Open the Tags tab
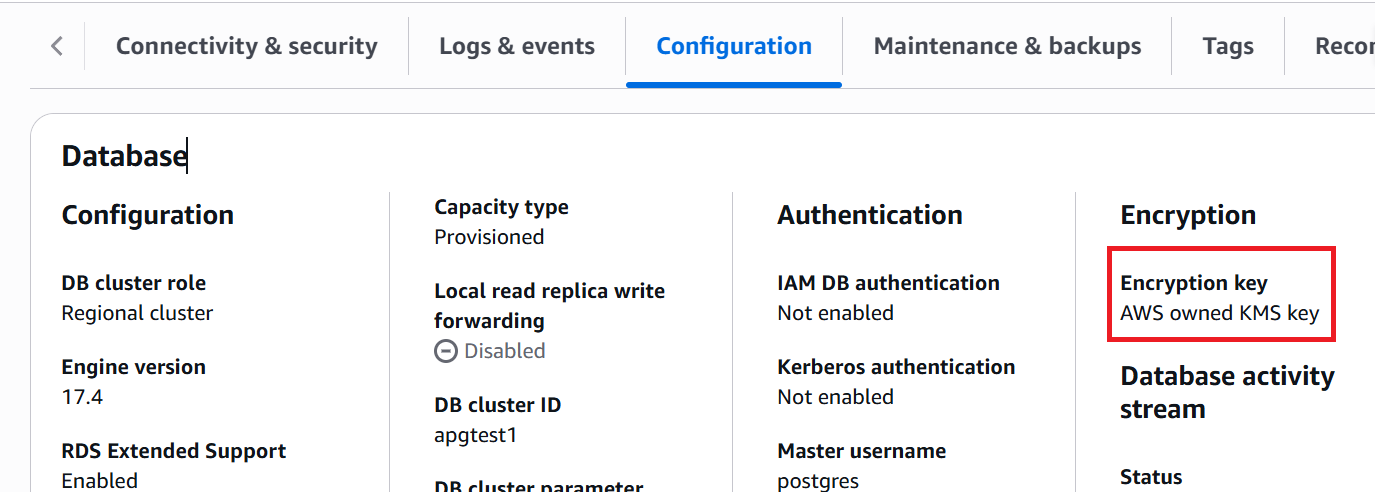Screen dimensions: 1375x492 [x=1227, y=46]
